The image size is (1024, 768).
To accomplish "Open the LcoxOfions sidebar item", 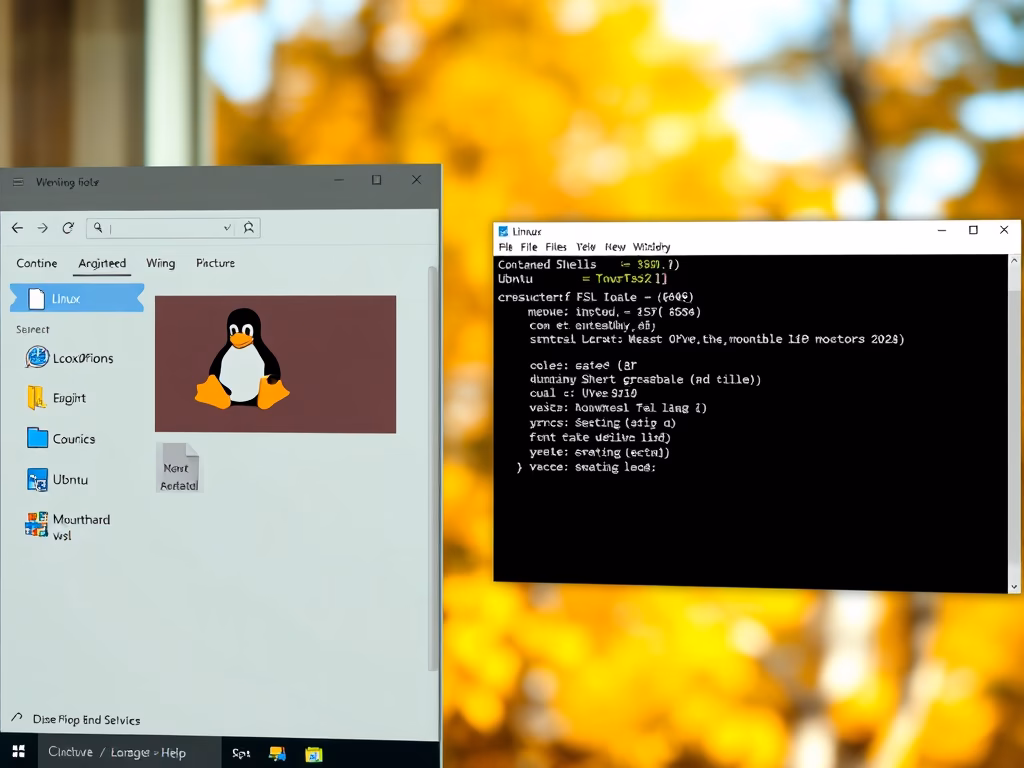I will tap(70, 358).
